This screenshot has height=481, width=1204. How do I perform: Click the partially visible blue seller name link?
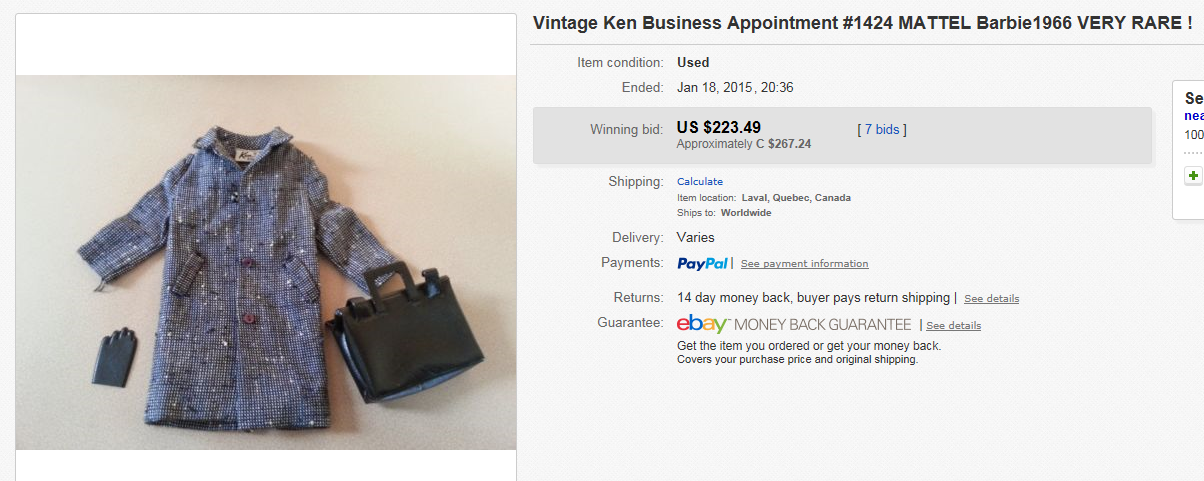click(x=1194, y=116)
